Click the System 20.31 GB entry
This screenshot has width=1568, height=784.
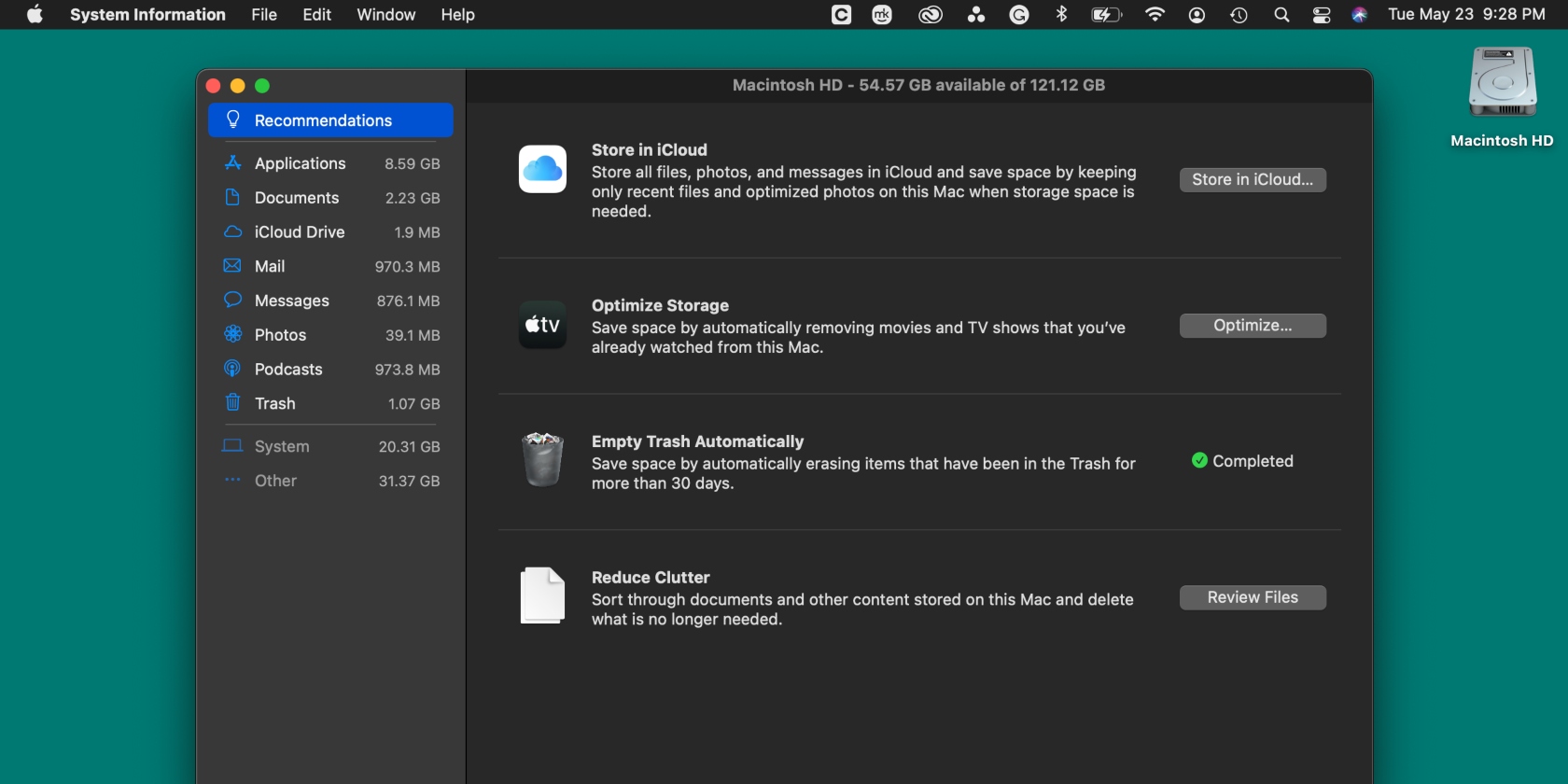[x=330, y=446]
